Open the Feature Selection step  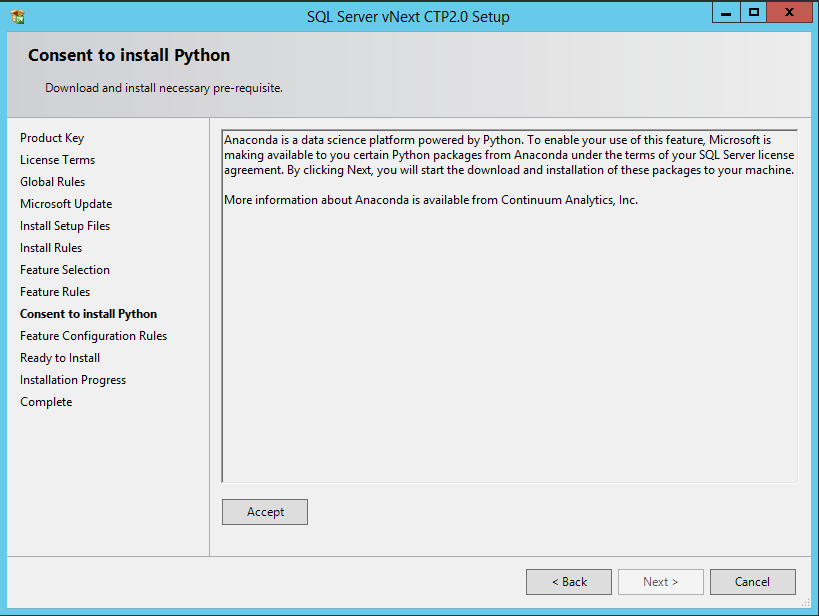65,270
